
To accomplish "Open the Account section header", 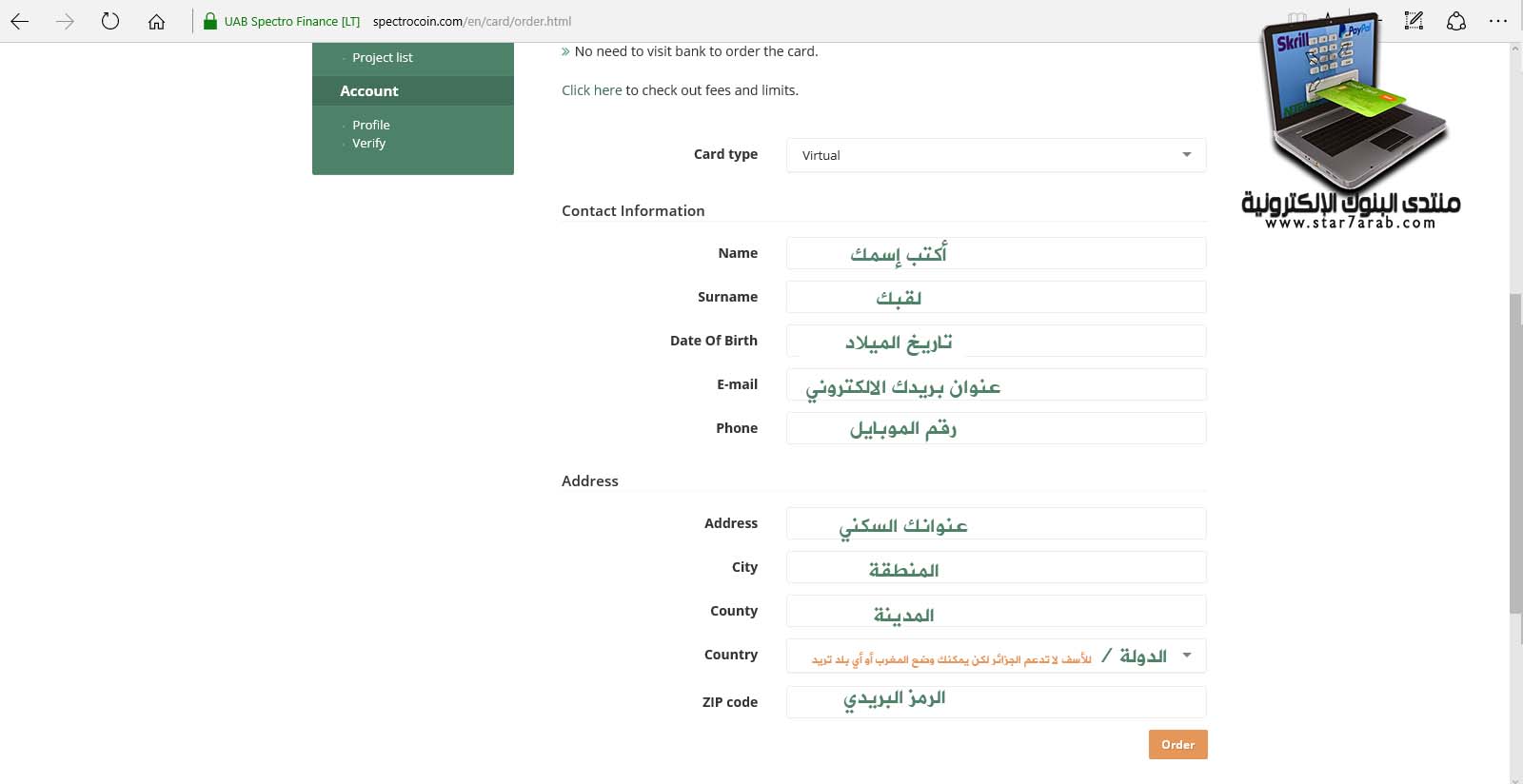I will pyautogui.click(x=413, y=90).
